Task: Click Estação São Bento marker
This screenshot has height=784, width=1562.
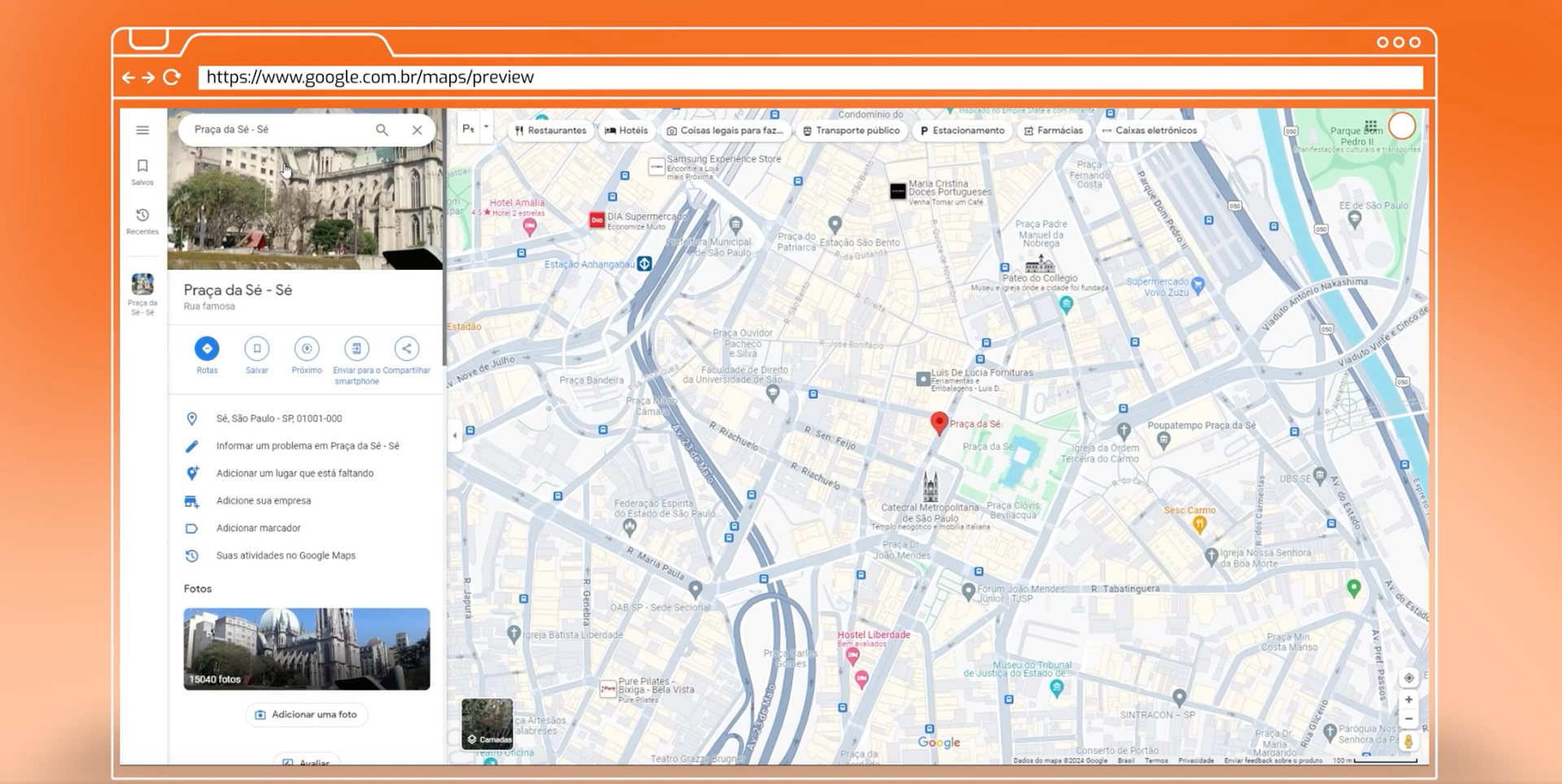Action: (835, 224)
